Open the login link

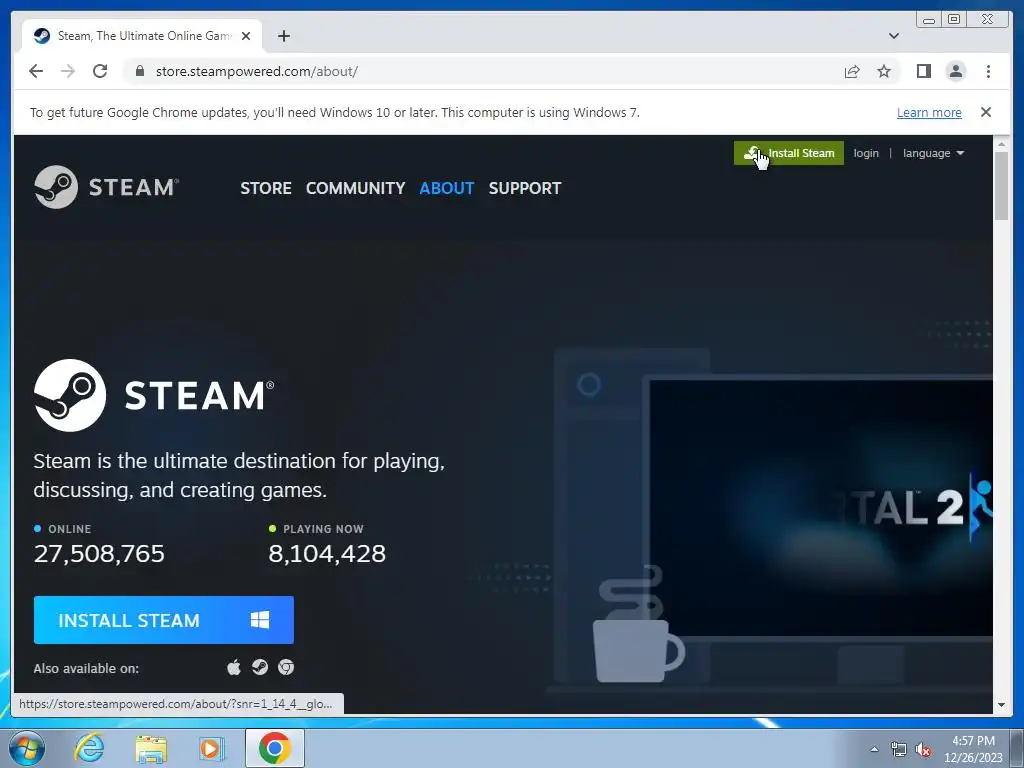pos(865,153)
